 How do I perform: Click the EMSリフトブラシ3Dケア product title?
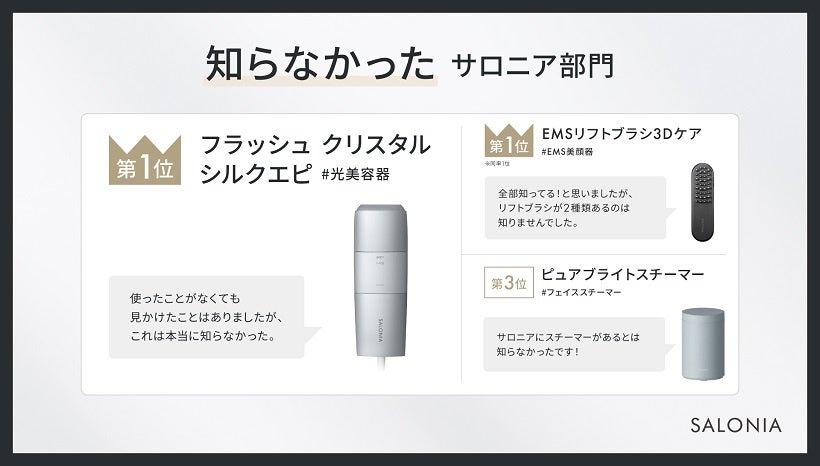(x=621, y=134)
